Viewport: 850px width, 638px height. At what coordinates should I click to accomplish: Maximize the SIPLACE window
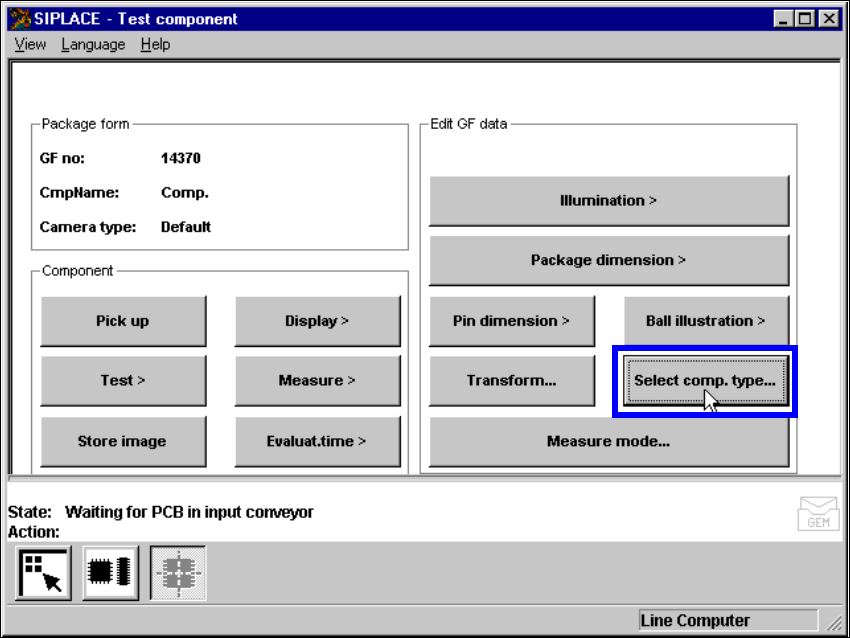(x=805, y=19)
